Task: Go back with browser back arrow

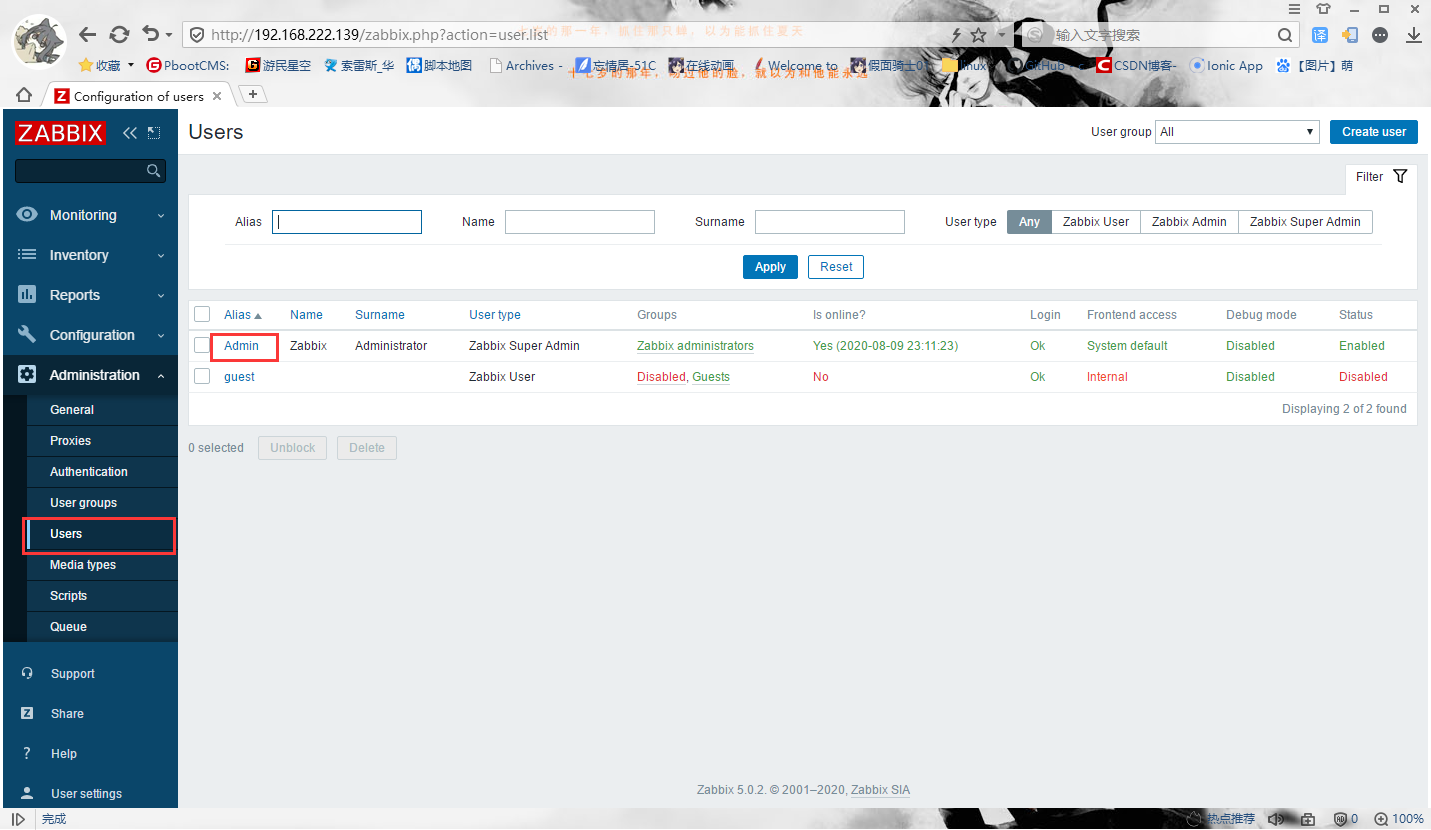Action: click(87, 34)
